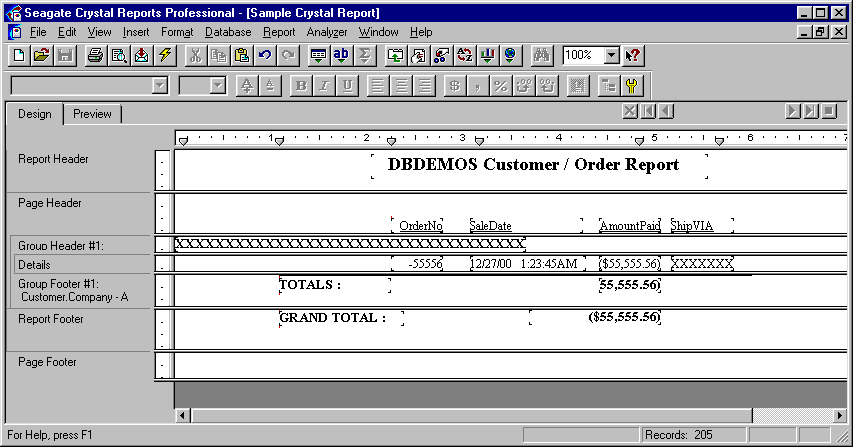Image resolution: width=853 pixels, height=447 pixels.
Task: Toggle Bold formatting
Action: (301, 86)
